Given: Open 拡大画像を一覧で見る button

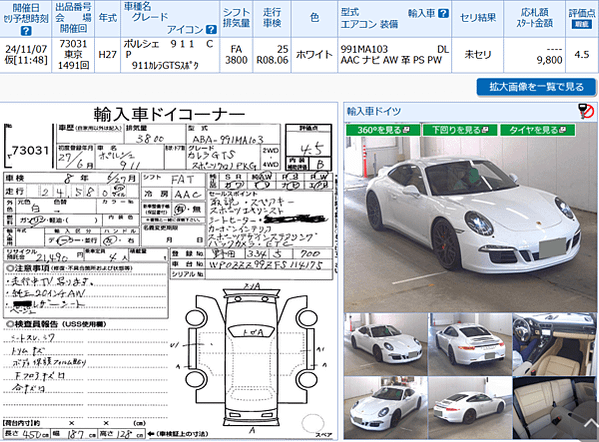Looking at the screenshot, I should point(536,87).
